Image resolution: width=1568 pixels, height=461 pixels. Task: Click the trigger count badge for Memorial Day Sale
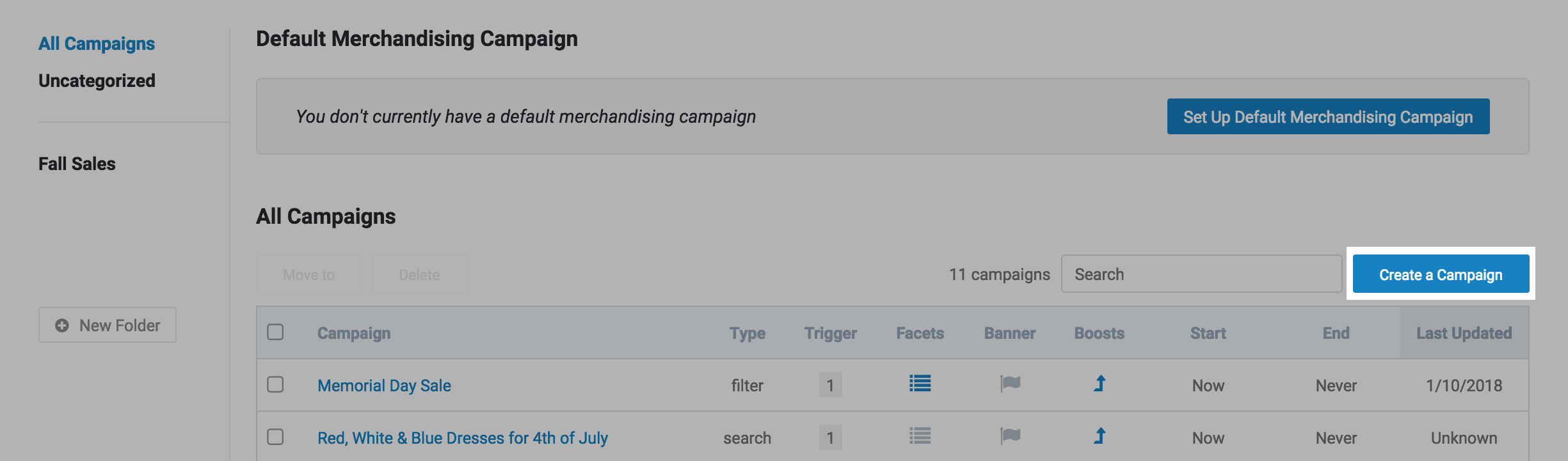tap(830, 385)
